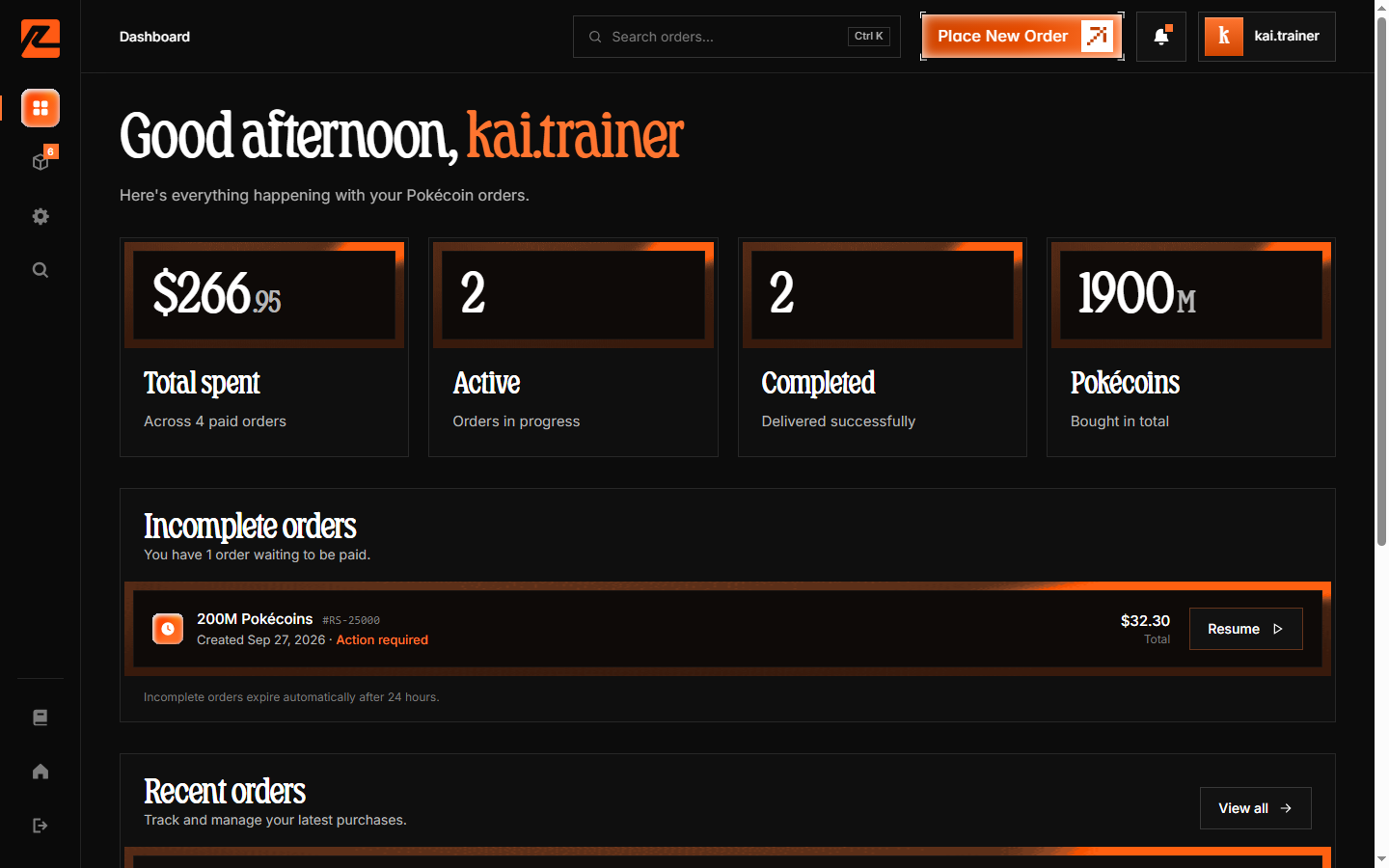
Task: Open the orders box icon with badge
Action: pyautogui.click(x=41, y=161)
